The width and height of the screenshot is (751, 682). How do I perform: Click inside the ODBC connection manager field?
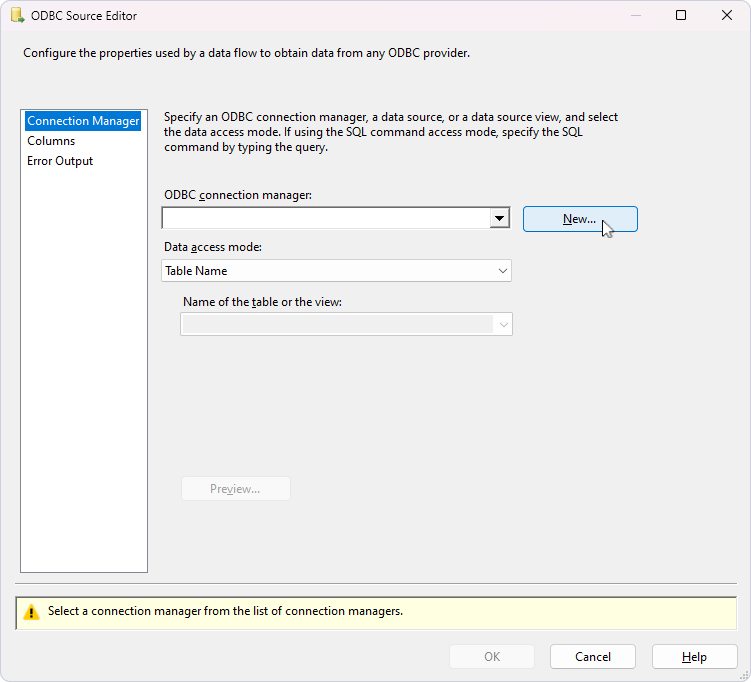325,218
